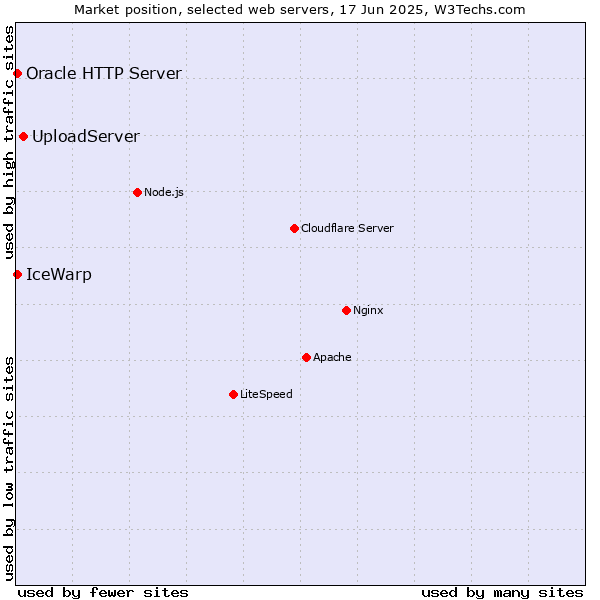Click the Nginx red marker
The width and height of the screenshot is (600, 600).
pos(346,310)
